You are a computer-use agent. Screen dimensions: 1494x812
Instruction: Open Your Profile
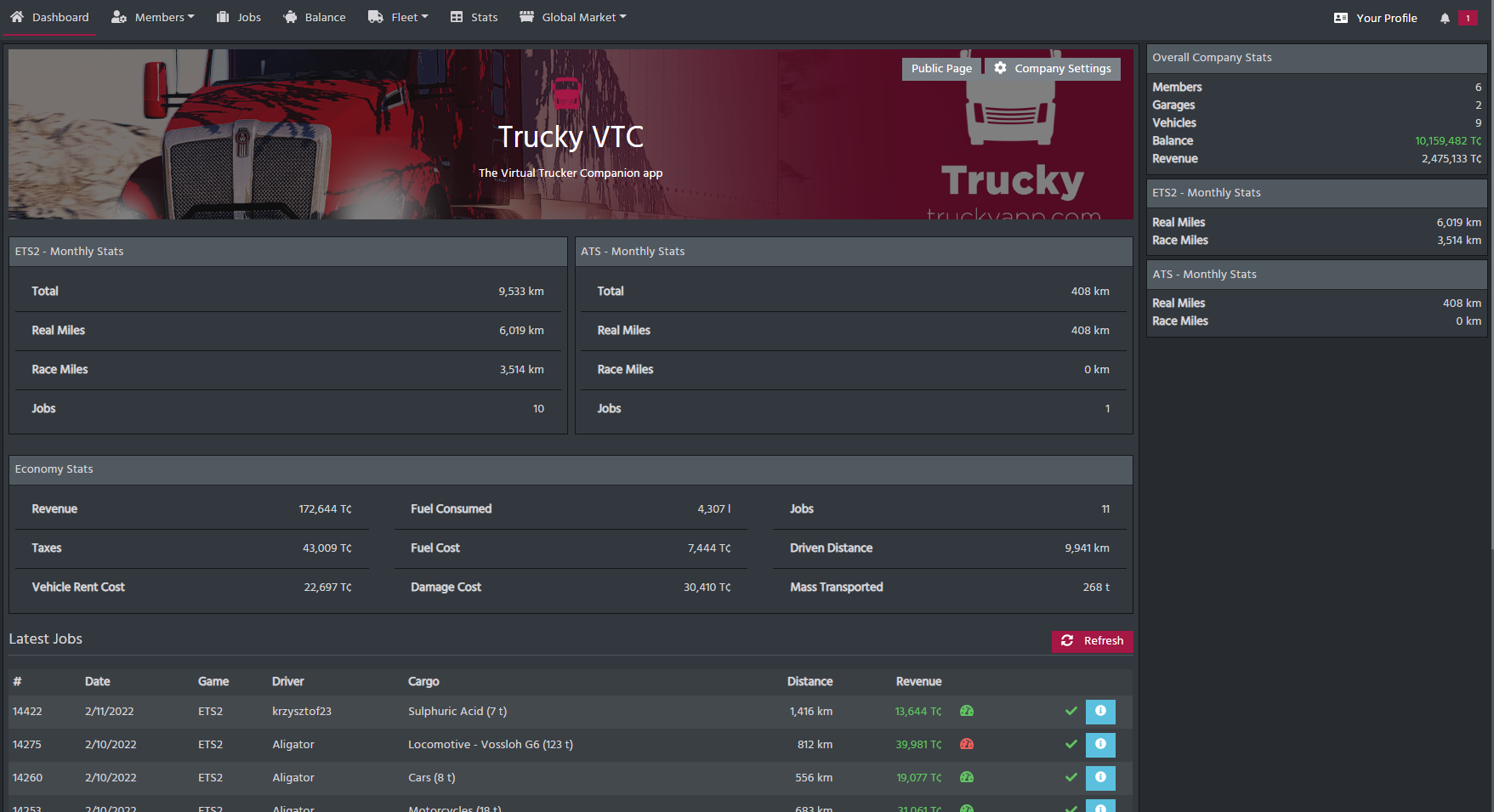coord(1375,18)
